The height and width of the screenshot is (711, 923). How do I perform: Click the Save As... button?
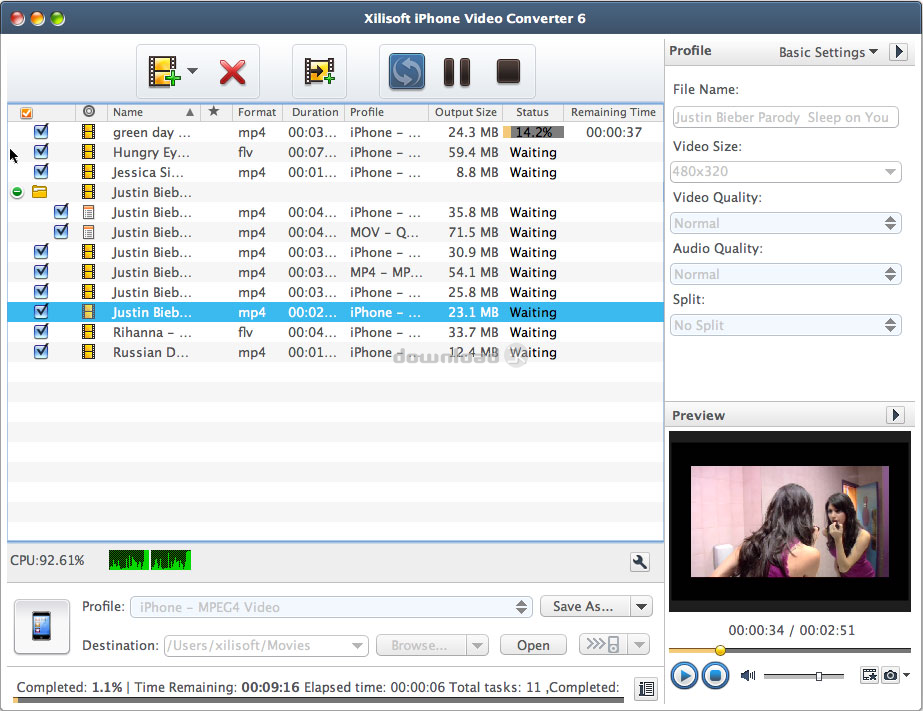(x=585, y=606)
